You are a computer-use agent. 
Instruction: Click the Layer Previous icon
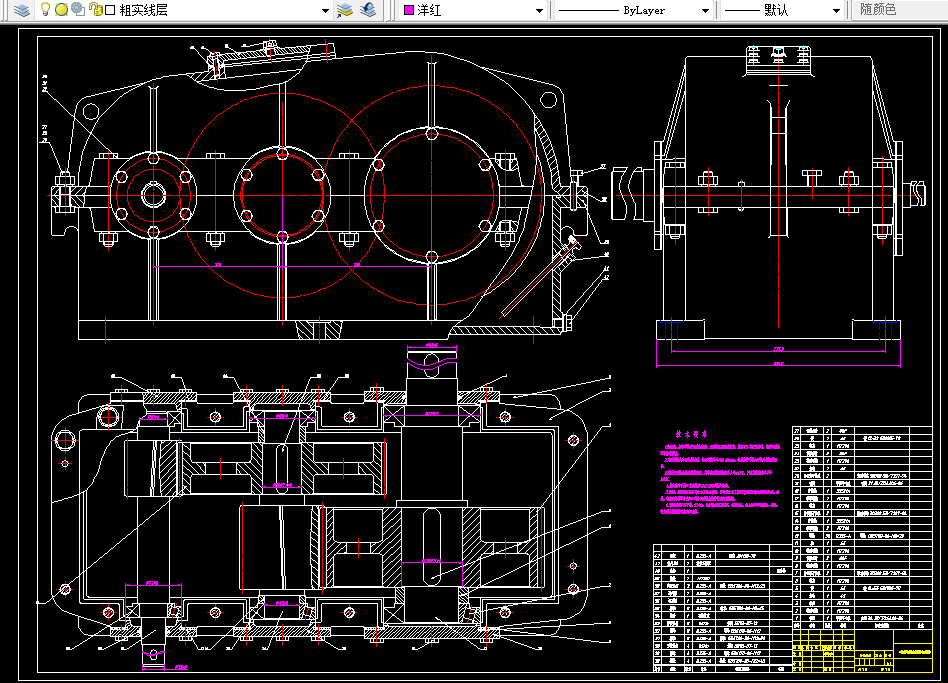[368, 10]
